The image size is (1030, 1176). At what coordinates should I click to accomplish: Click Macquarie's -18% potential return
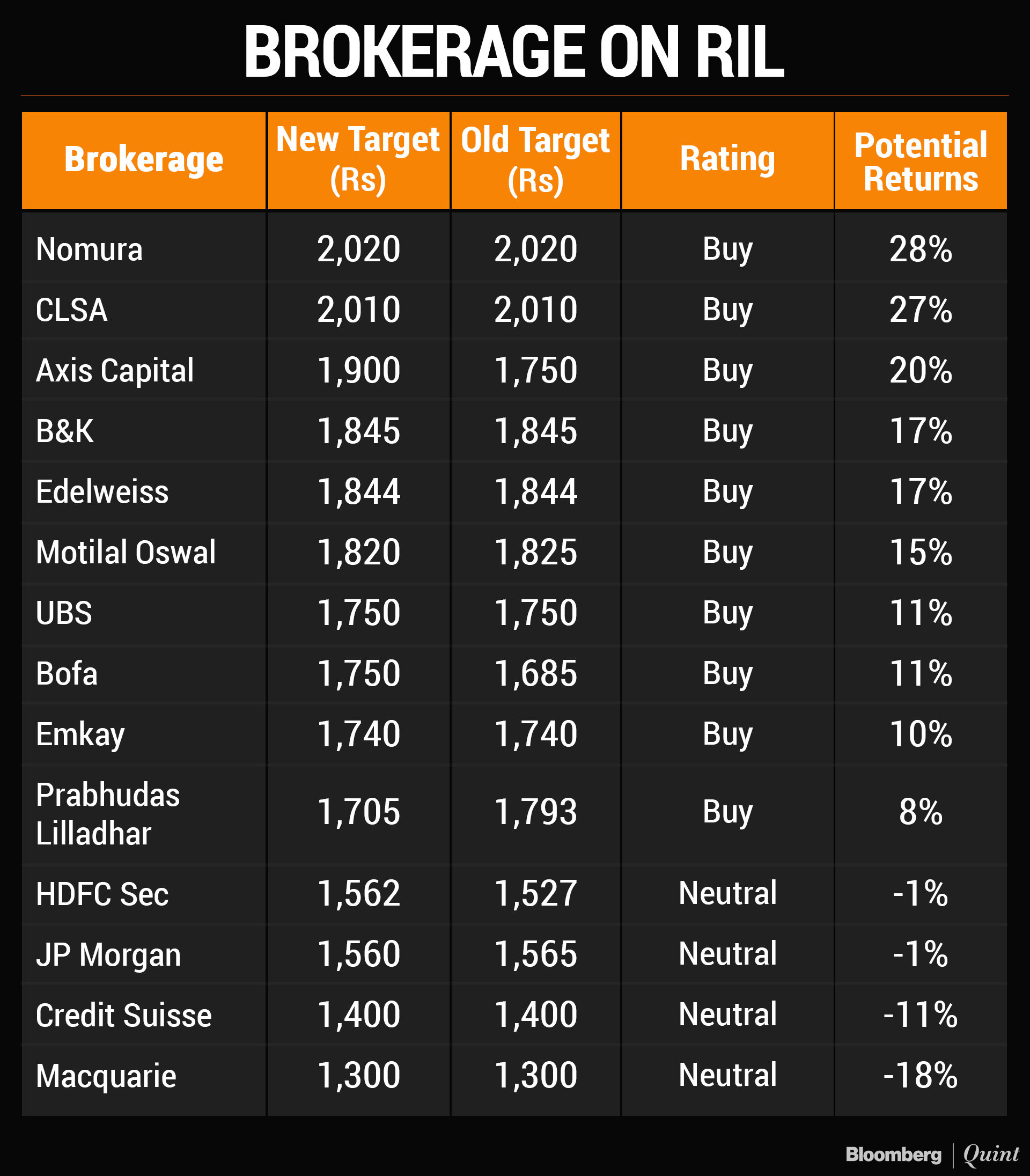[x=920, y=1076]
